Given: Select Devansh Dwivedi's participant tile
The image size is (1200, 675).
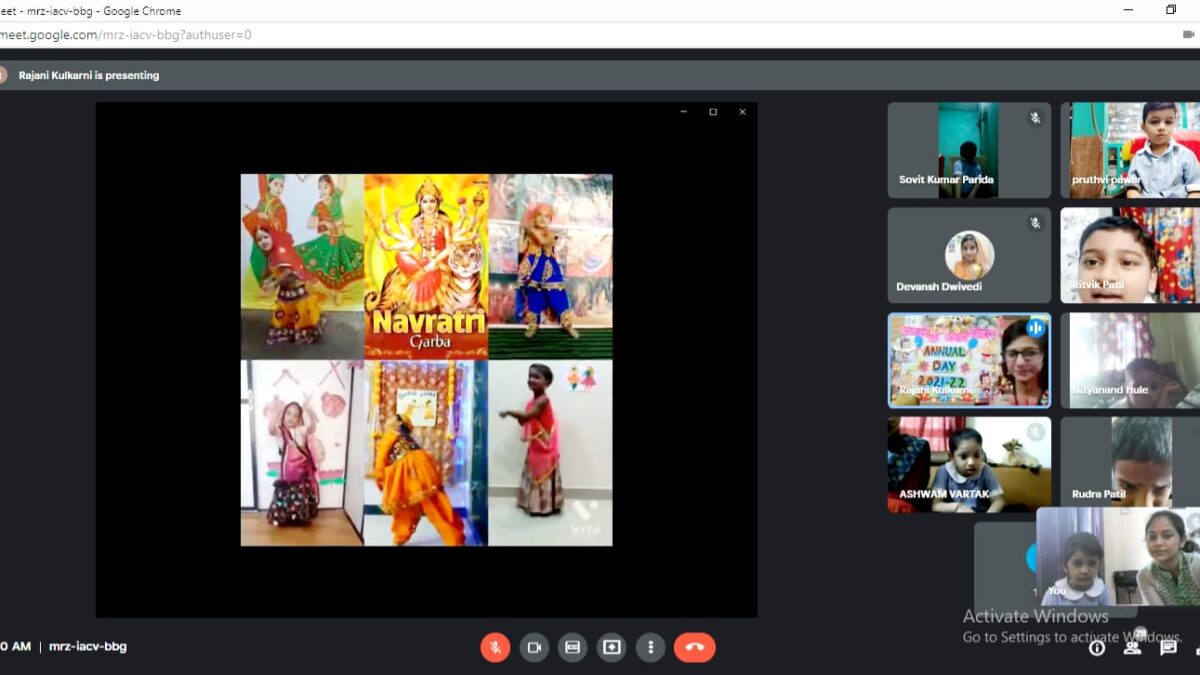Looking at the screenshot, I should pyautogui.click(x=969, y=255).
